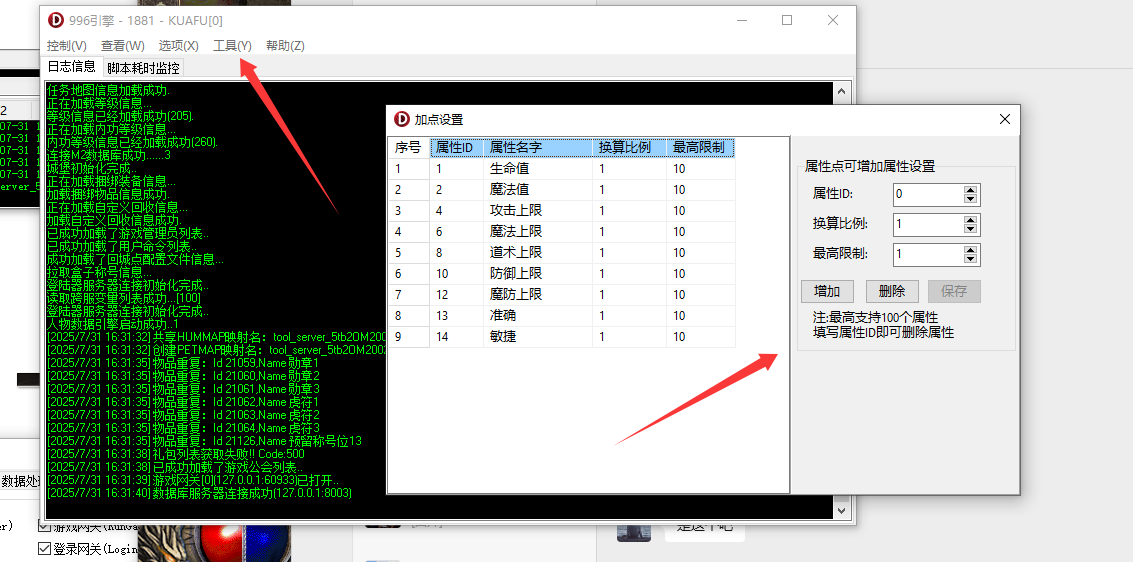Select the 魔防上限 row
The width and height of the screenshot is (1133, 562).
coord(561,295)
